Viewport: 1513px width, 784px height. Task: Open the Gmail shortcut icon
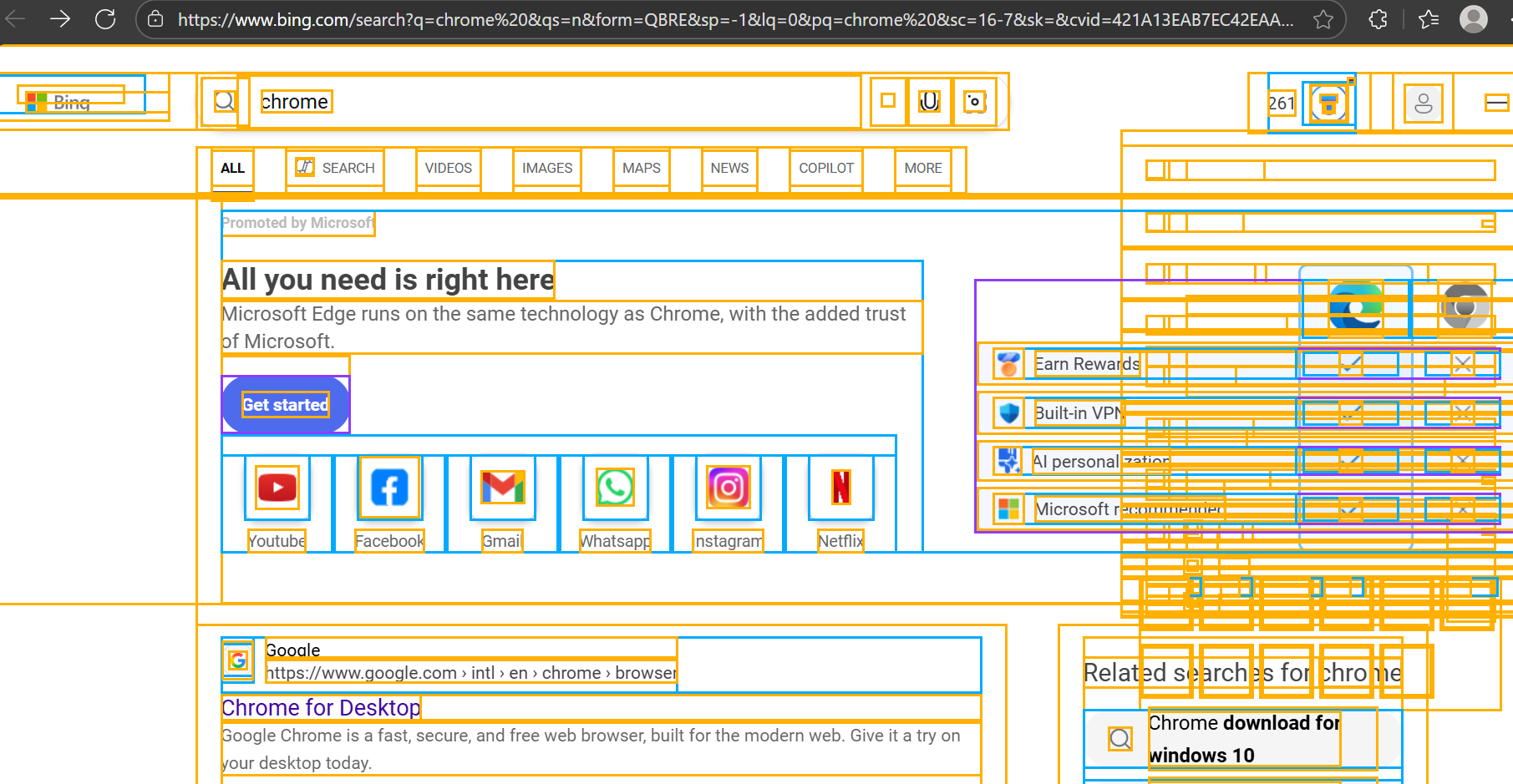point(503,488)
